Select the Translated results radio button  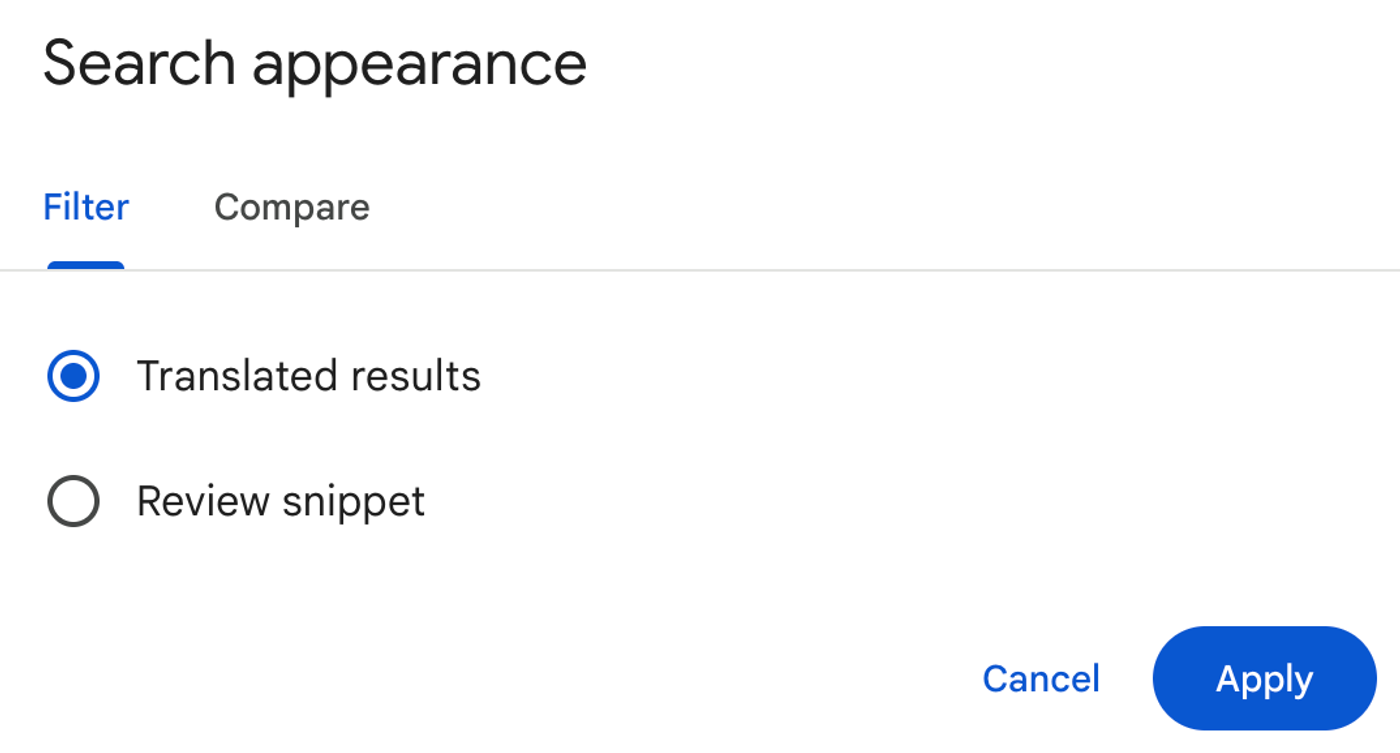[x=72, y=376]
